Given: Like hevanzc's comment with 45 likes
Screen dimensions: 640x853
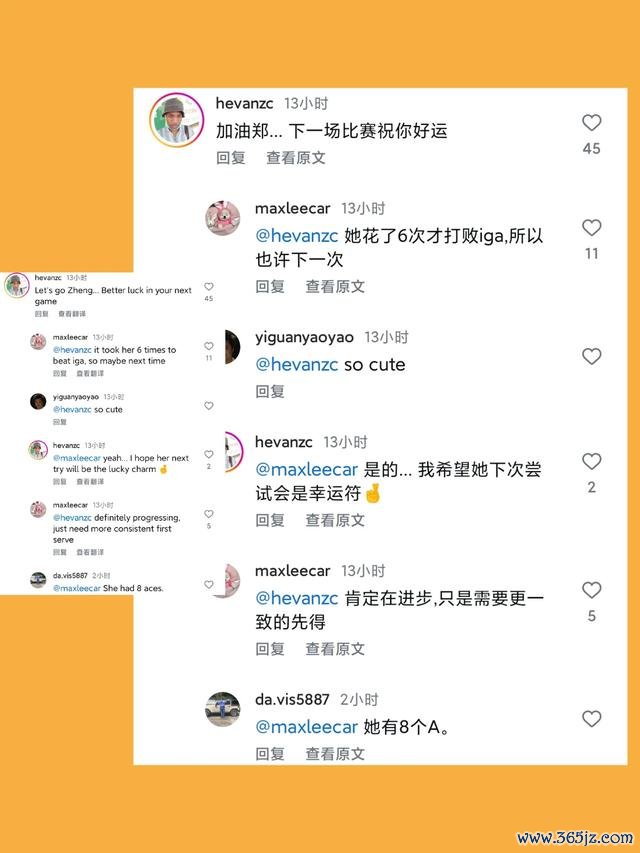Looking at the screenshot, I should [x=592, y=122].
